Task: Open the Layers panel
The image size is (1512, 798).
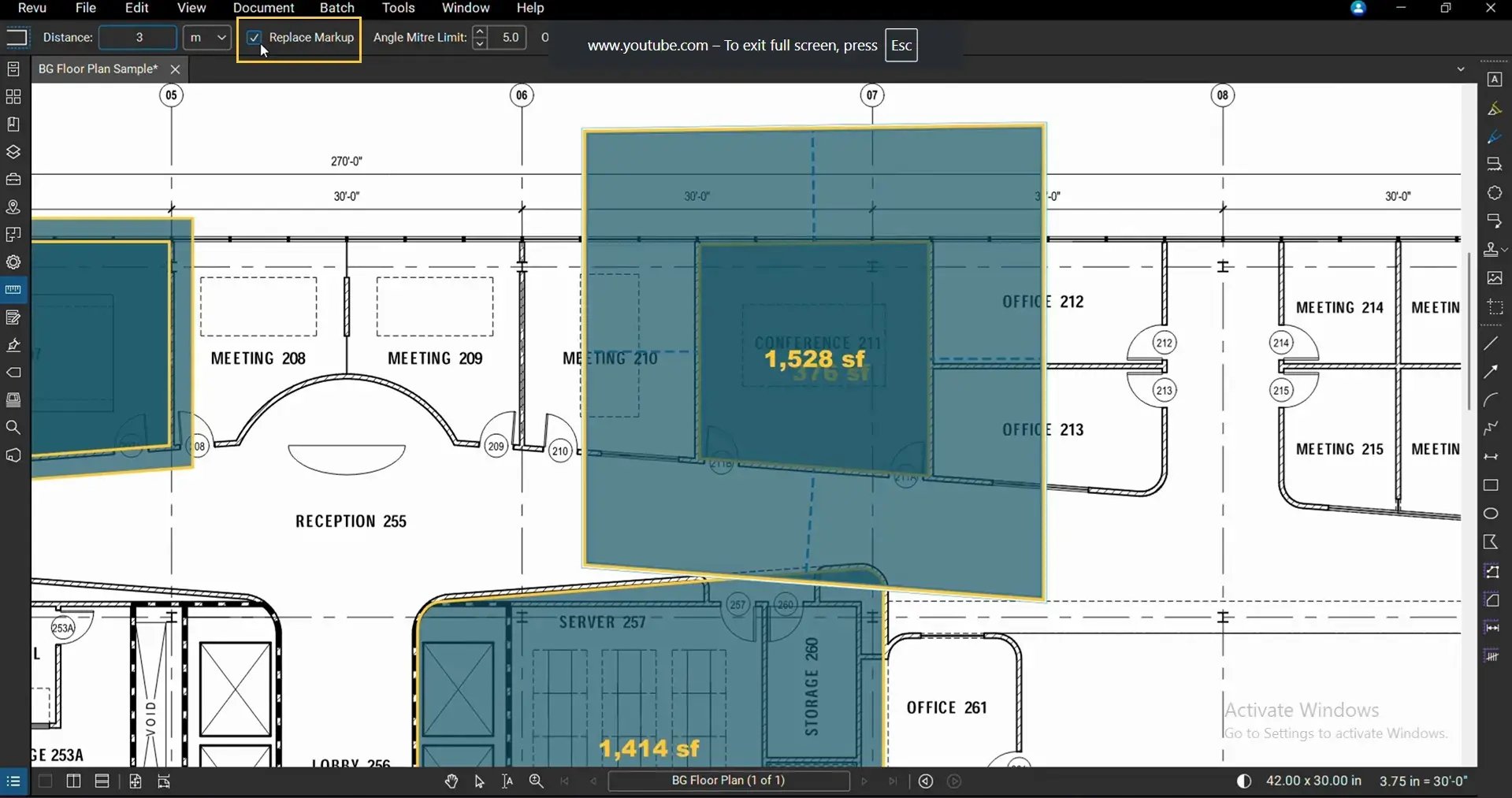Action: (x=13, y=152)
